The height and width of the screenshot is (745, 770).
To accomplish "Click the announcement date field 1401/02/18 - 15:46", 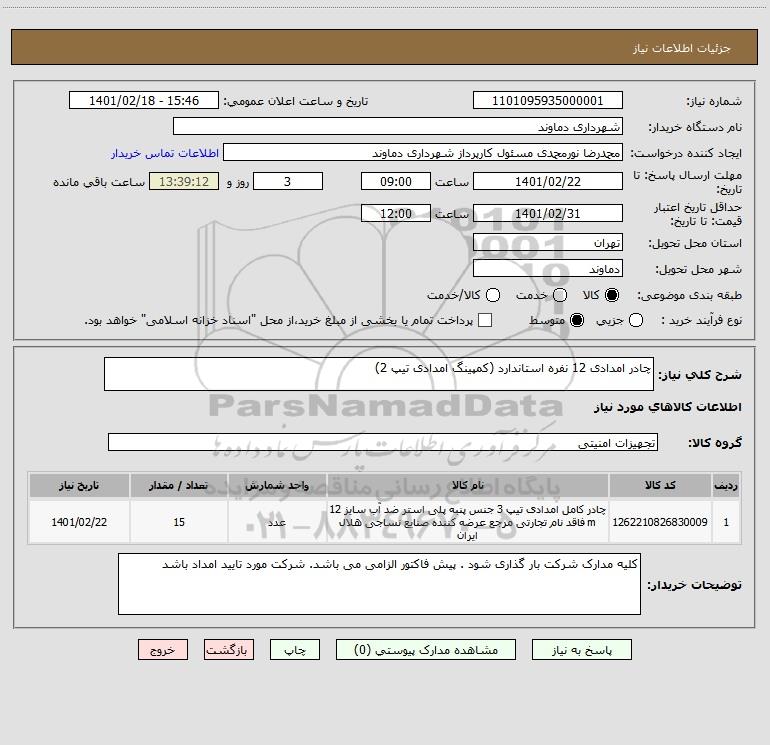I will click(144, 100).
